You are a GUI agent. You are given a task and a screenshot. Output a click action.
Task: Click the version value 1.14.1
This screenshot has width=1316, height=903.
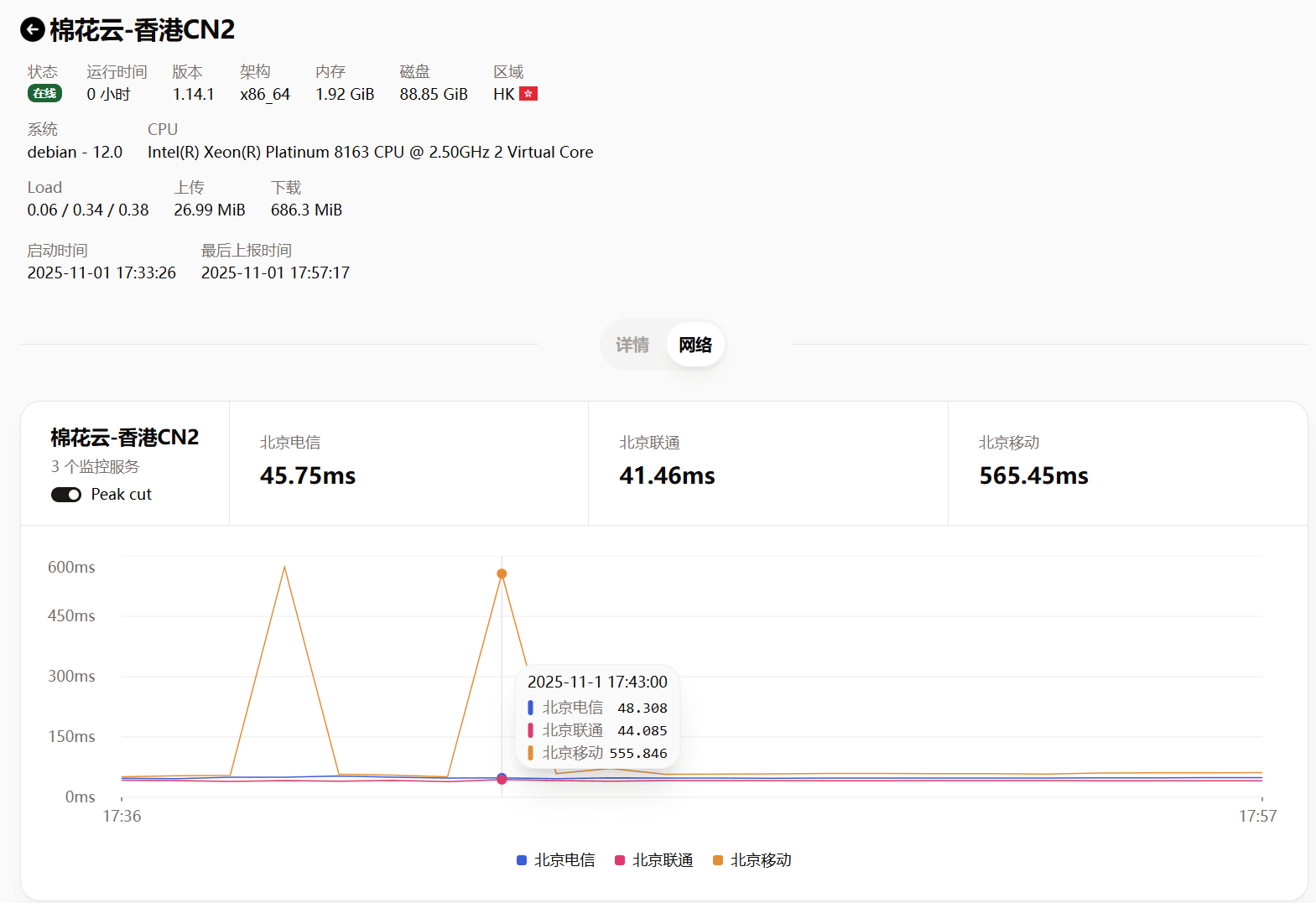[x=194, y=94]
